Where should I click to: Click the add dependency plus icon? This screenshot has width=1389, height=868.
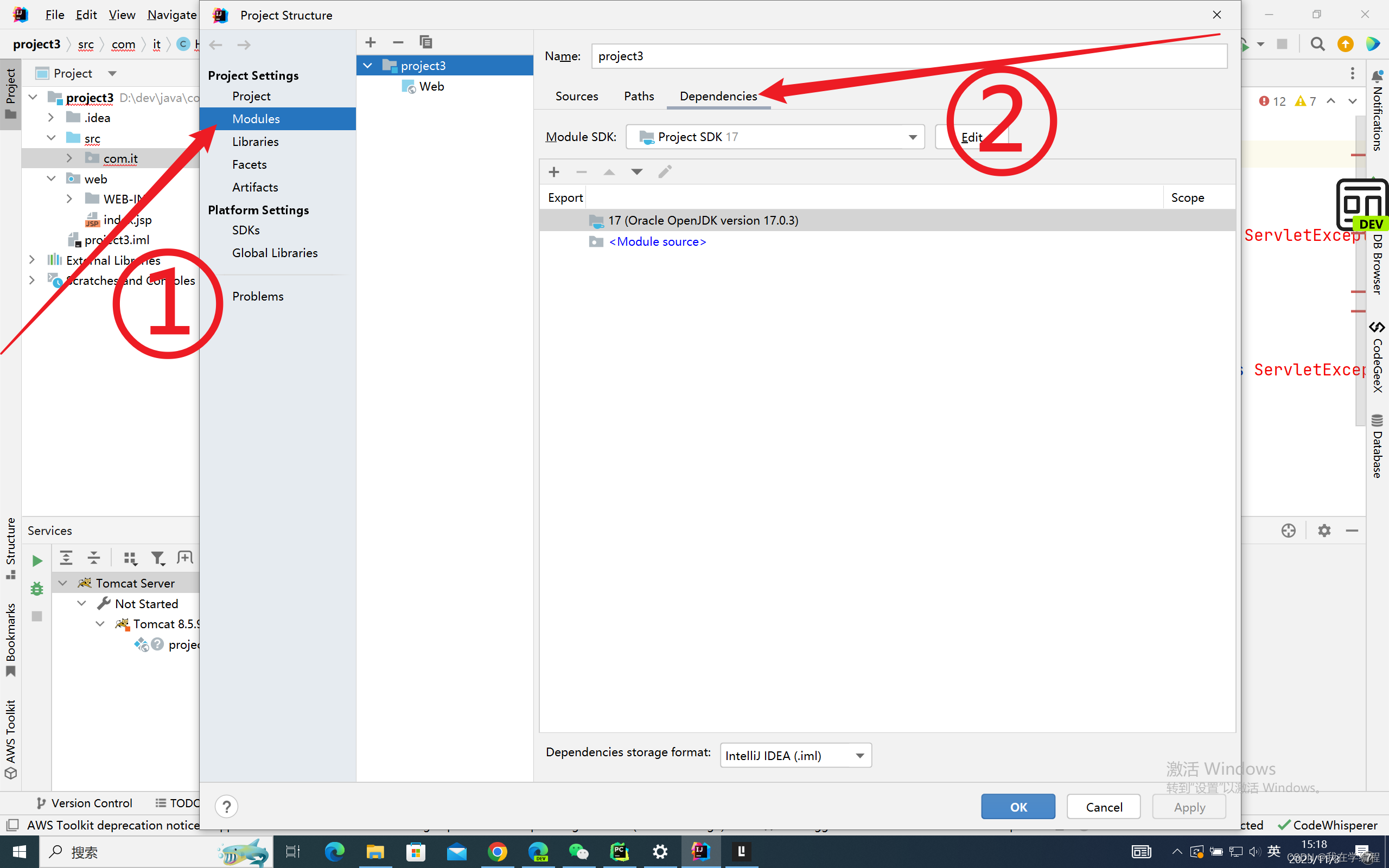point(554,171)
